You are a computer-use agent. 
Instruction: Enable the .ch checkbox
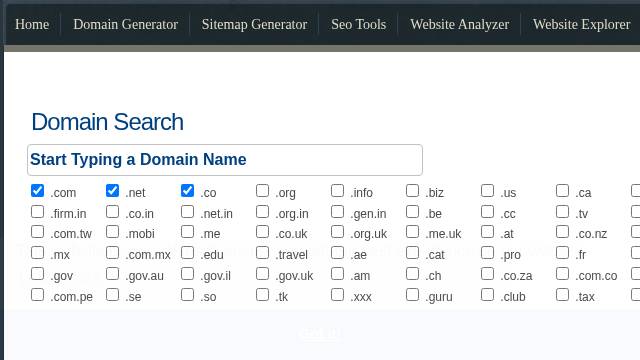click(x=413, y=273)
